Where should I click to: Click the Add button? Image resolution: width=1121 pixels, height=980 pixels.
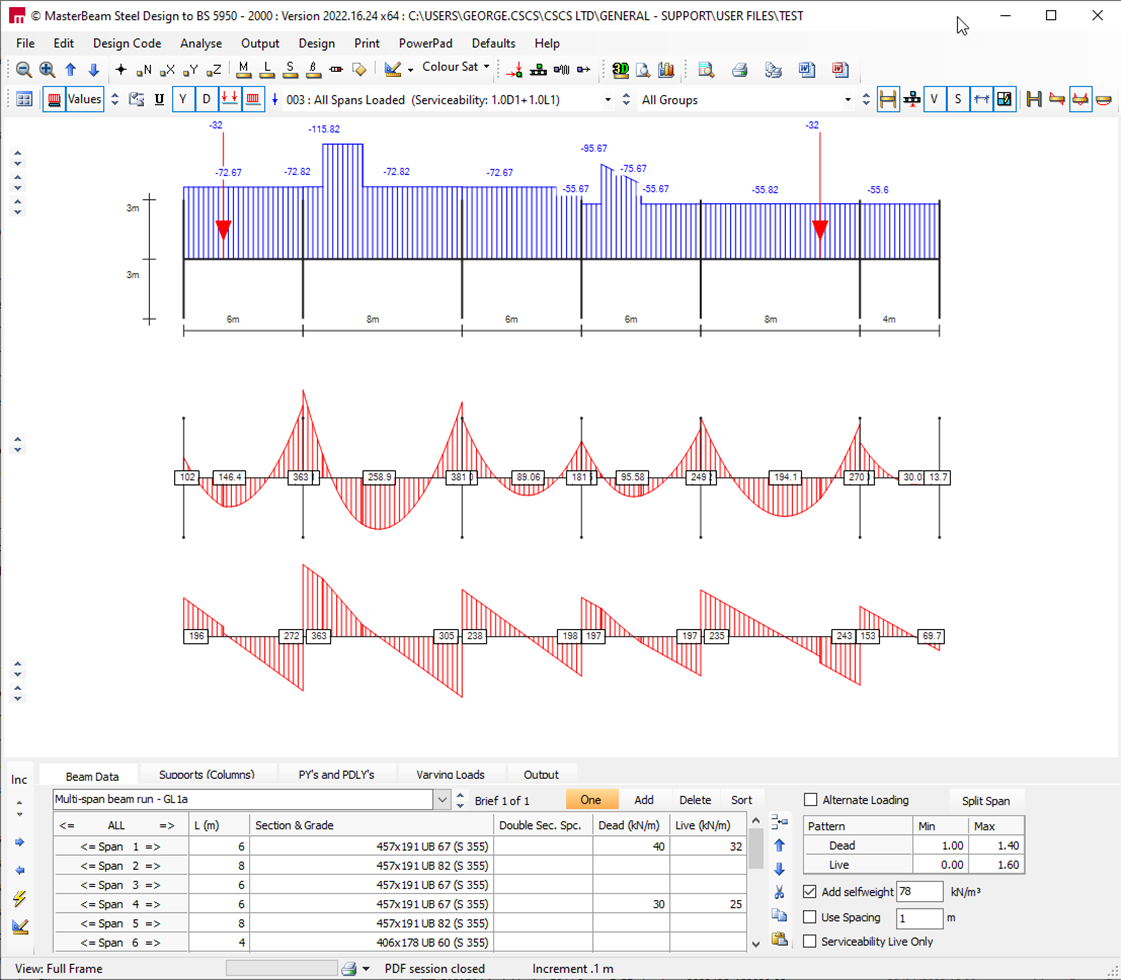(x=643, y=800)
